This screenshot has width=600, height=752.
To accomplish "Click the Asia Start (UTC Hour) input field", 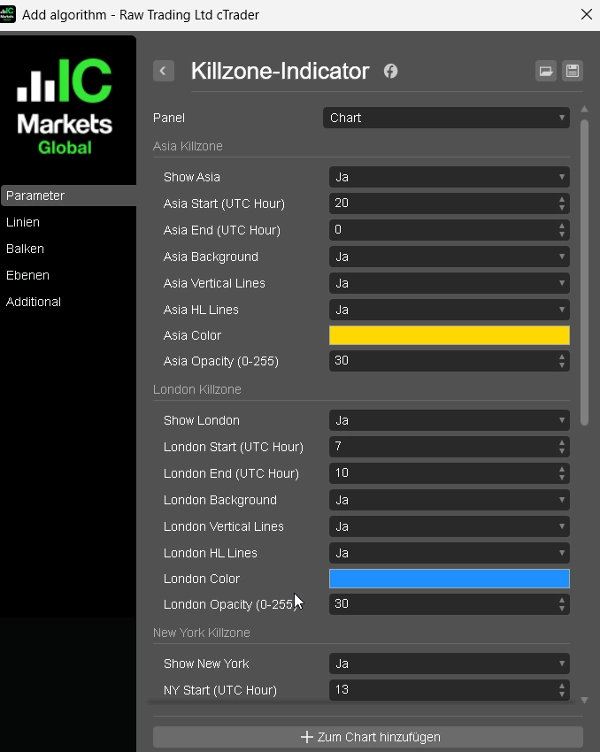I will click(x=440, y=203).
